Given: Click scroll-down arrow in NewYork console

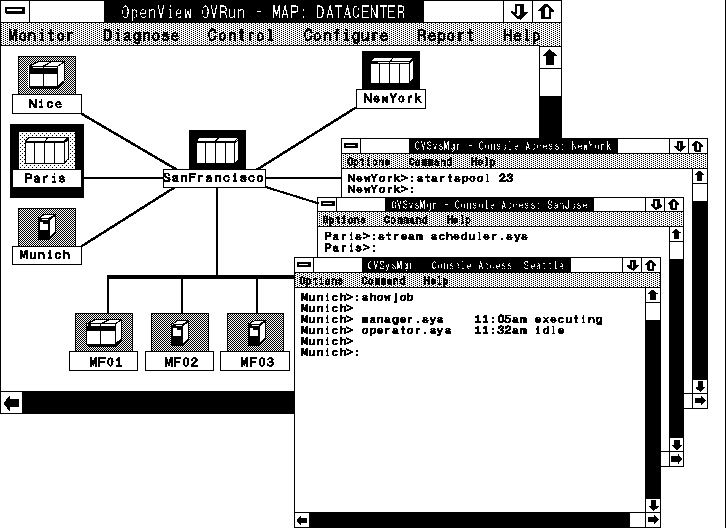Looking at the screenshot, I should click(x=700, y=386).
